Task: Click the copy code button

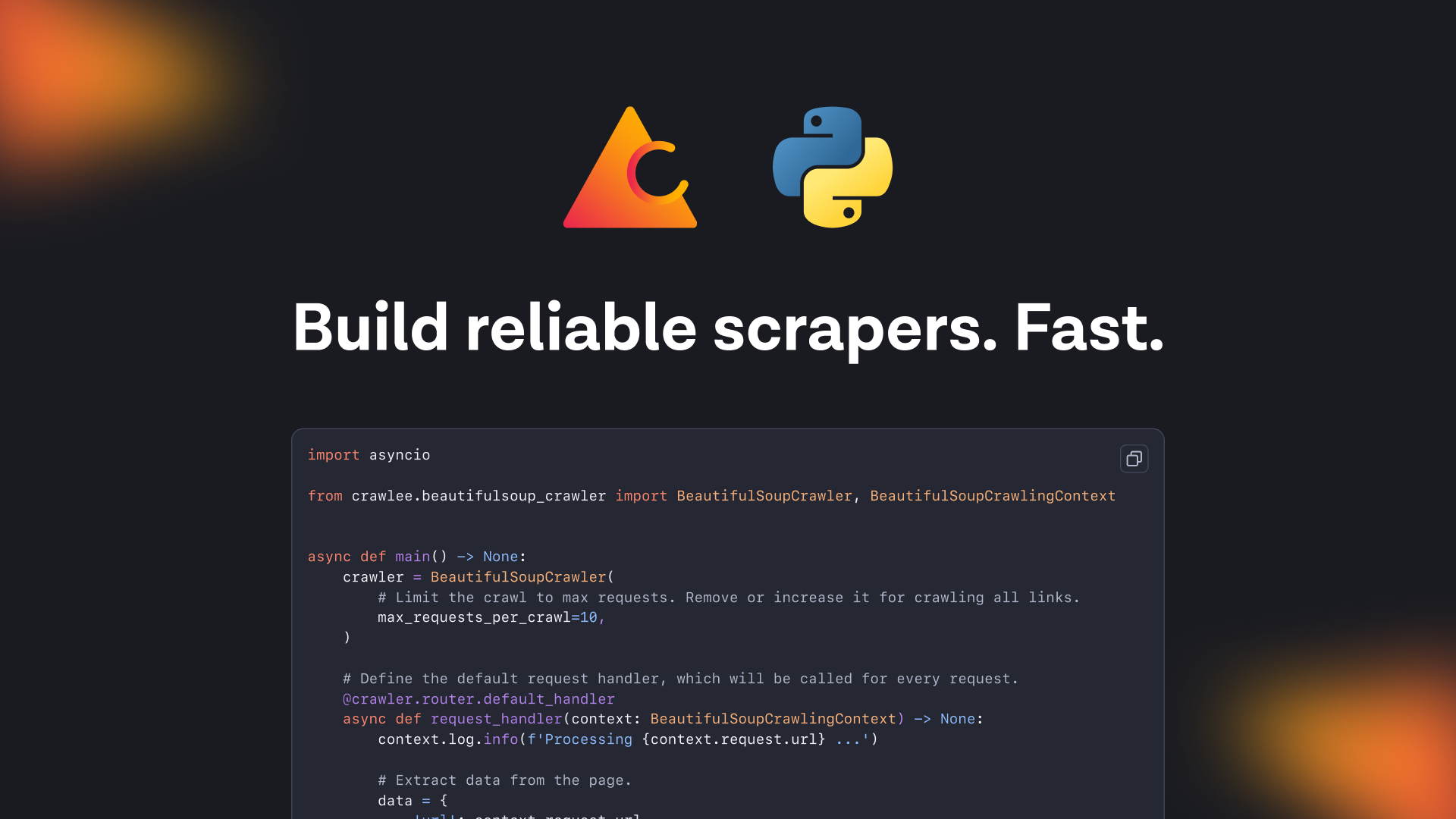Action: 1134,458
